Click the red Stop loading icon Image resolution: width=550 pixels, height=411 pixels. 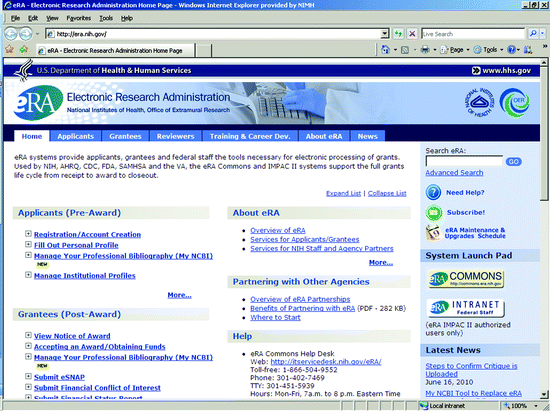click(412, 34)
